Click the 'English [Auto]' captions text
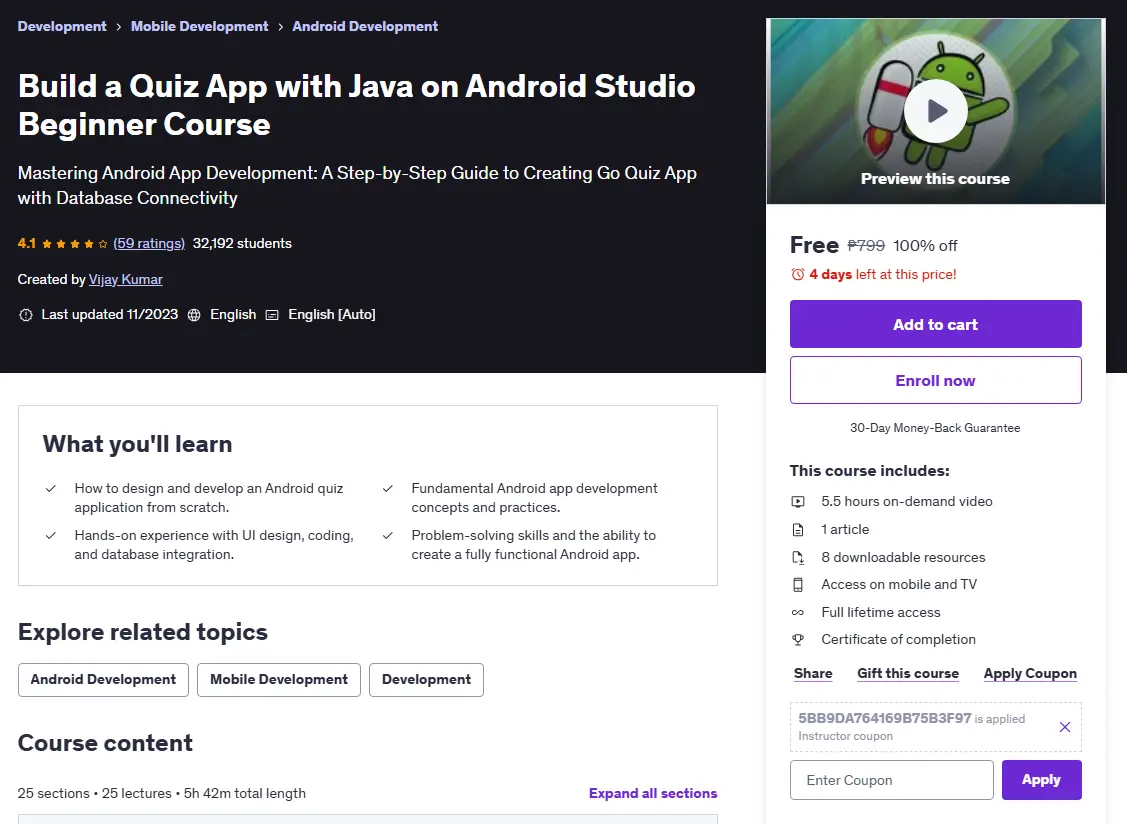This screenshot has height=824, width=1127. tap(331, 315)
